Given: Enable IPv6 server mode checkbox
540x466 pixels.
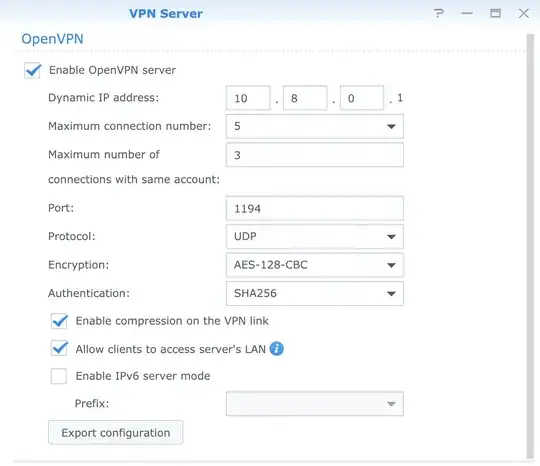Looking at the screenshot, I should coord(59,376).
